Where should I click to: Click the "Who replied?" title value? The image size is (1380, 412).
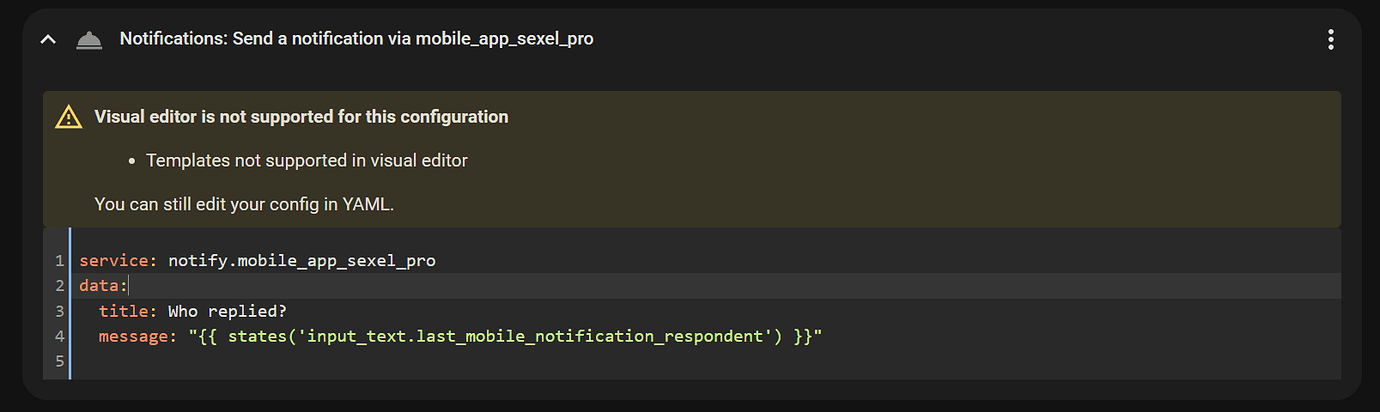pos(227,311)
